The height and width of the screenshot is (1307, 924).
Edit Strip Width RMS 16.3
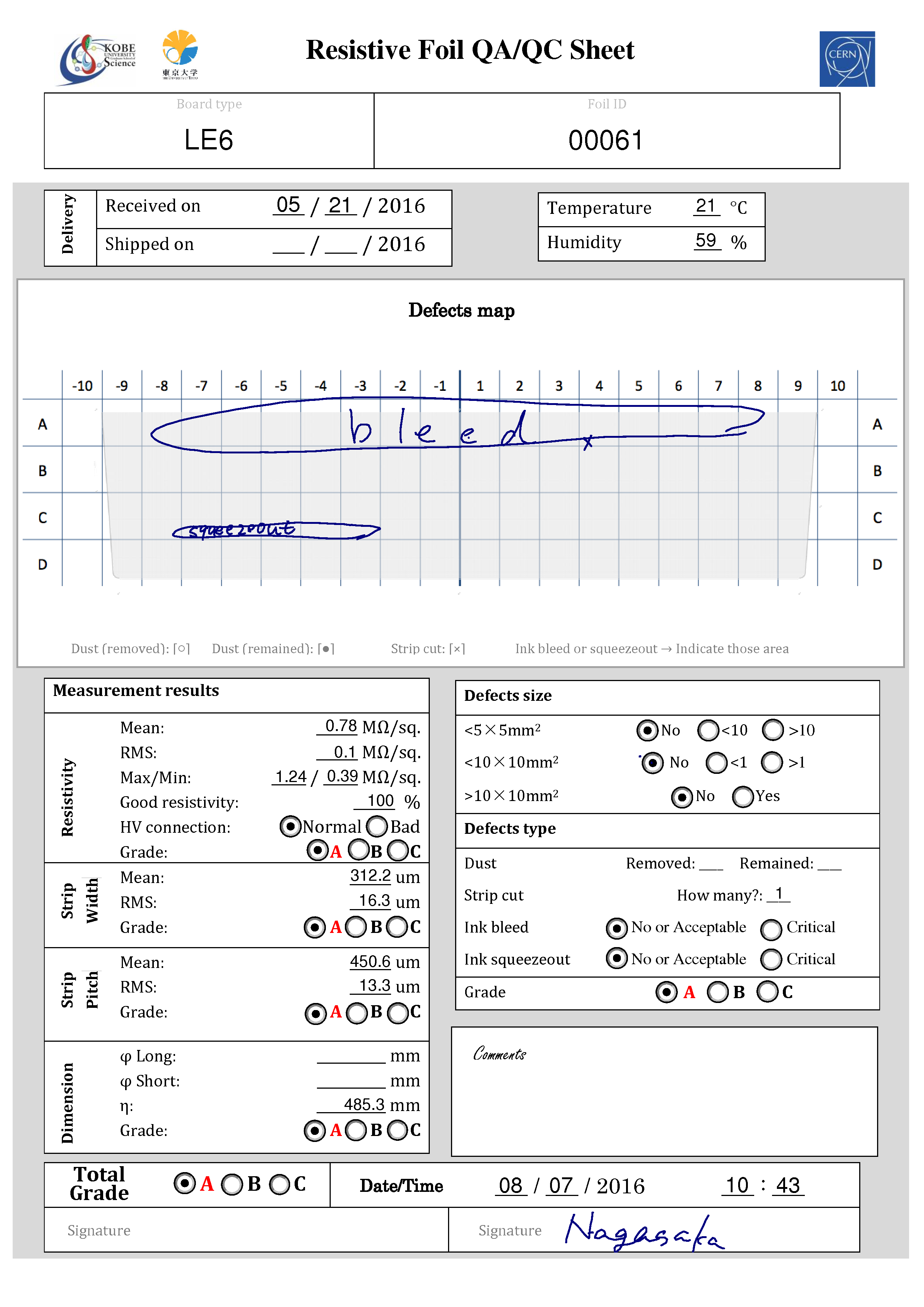pos(371,901)
